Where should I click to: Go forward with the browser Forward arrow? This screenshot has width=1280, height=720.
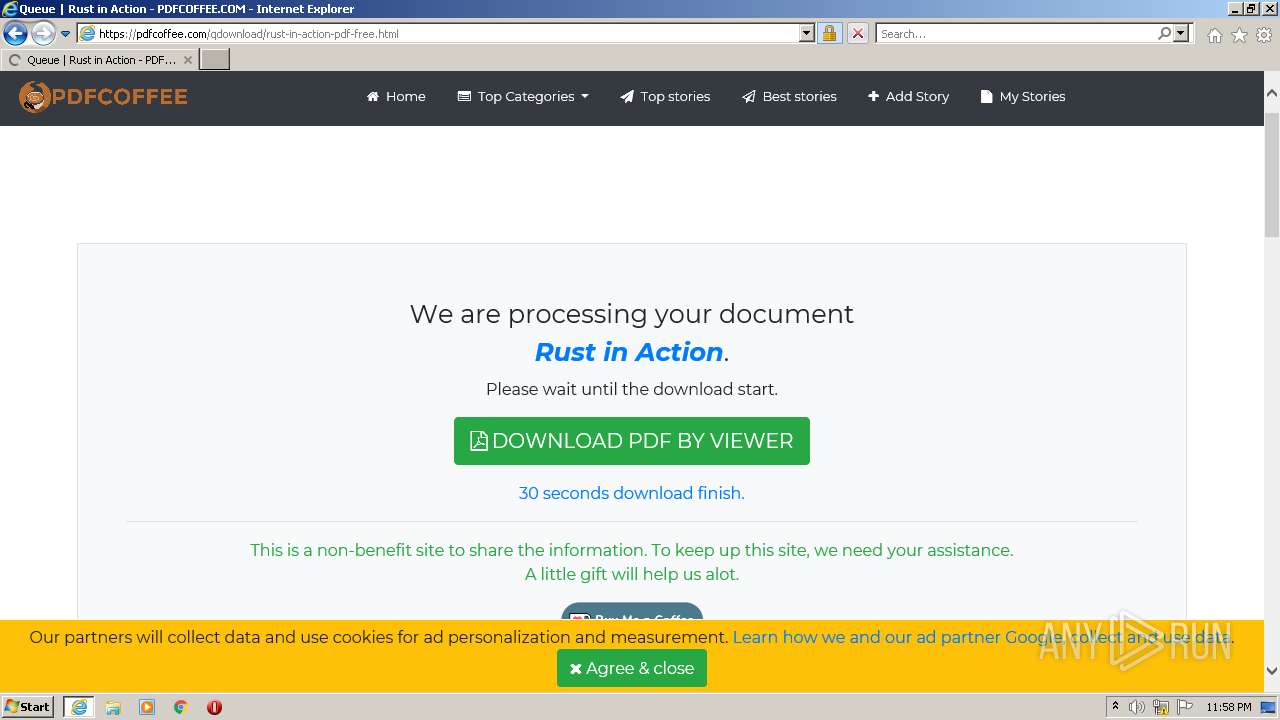click(42, 33)
